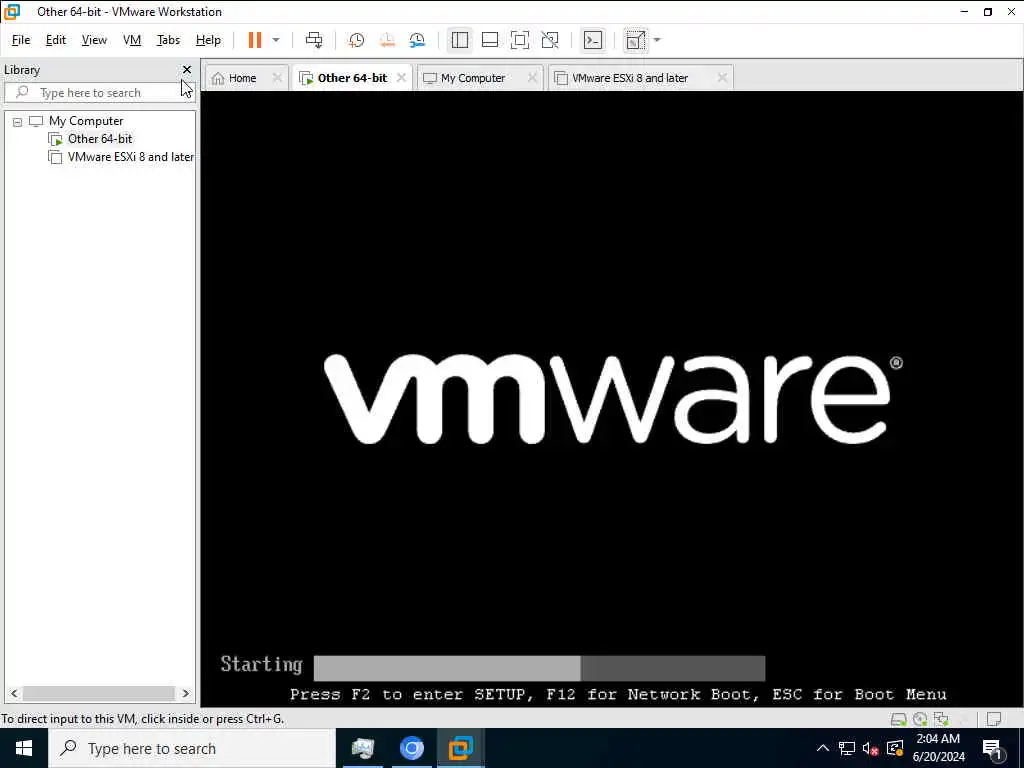1024x768 pixels.
Task: Send Ctrl+Alt+Del to the VM
Action: coord(314,40)
